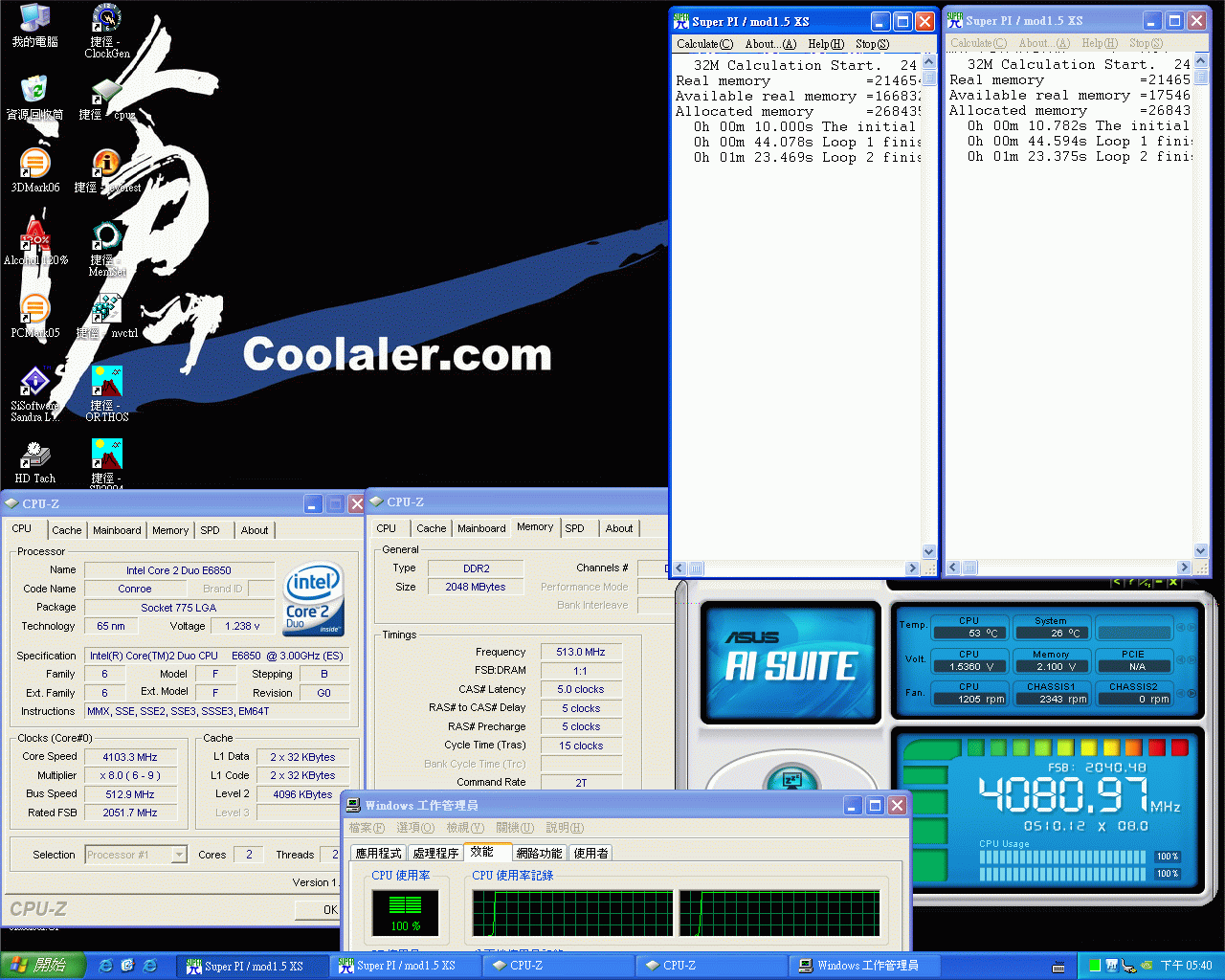Open Calculate menu in right Super PI window
The height and width of the screenshot is (980, 1225).
[978, 43]
